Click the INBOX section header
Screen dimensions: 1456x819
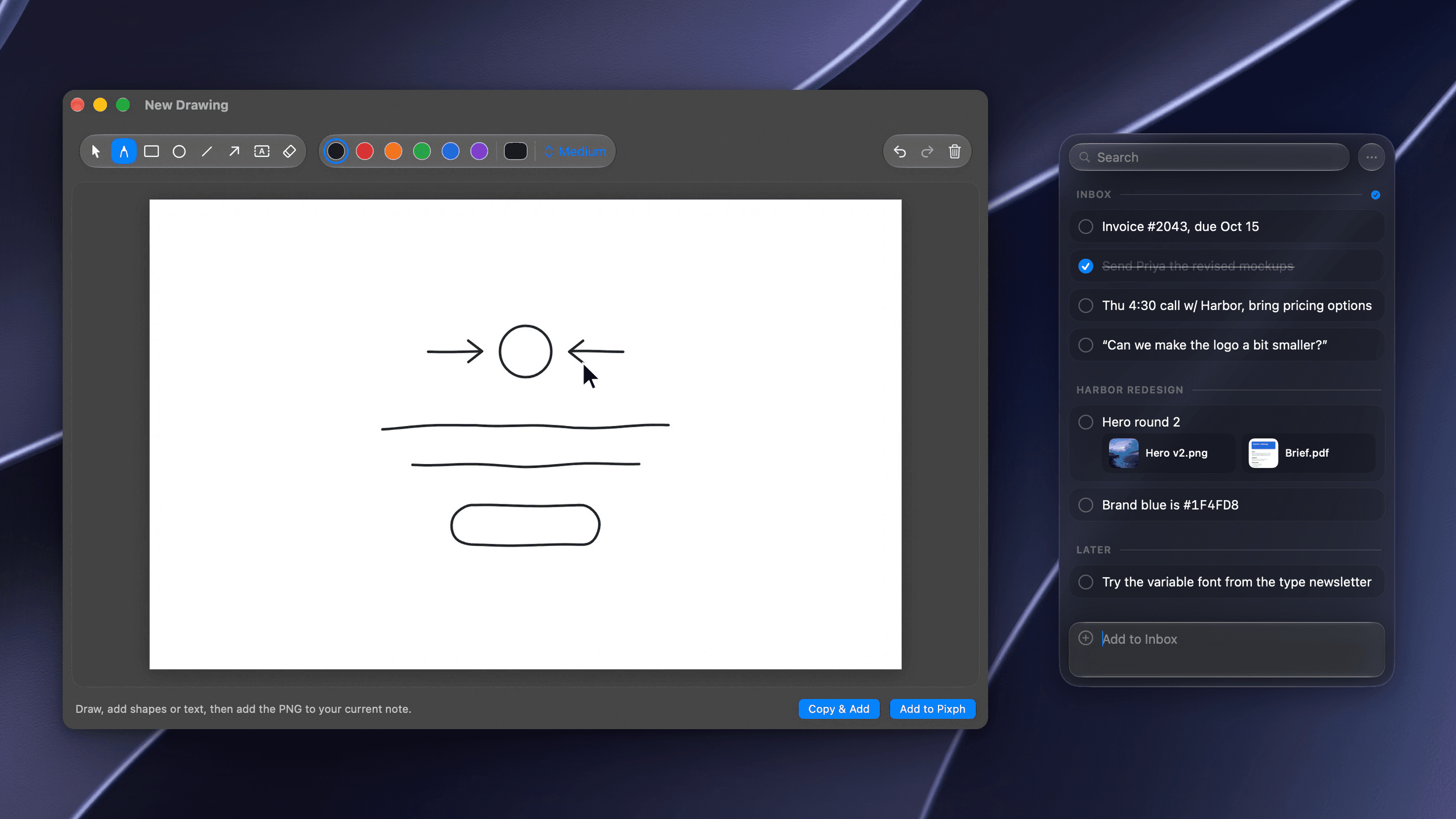pos(1093,195)
